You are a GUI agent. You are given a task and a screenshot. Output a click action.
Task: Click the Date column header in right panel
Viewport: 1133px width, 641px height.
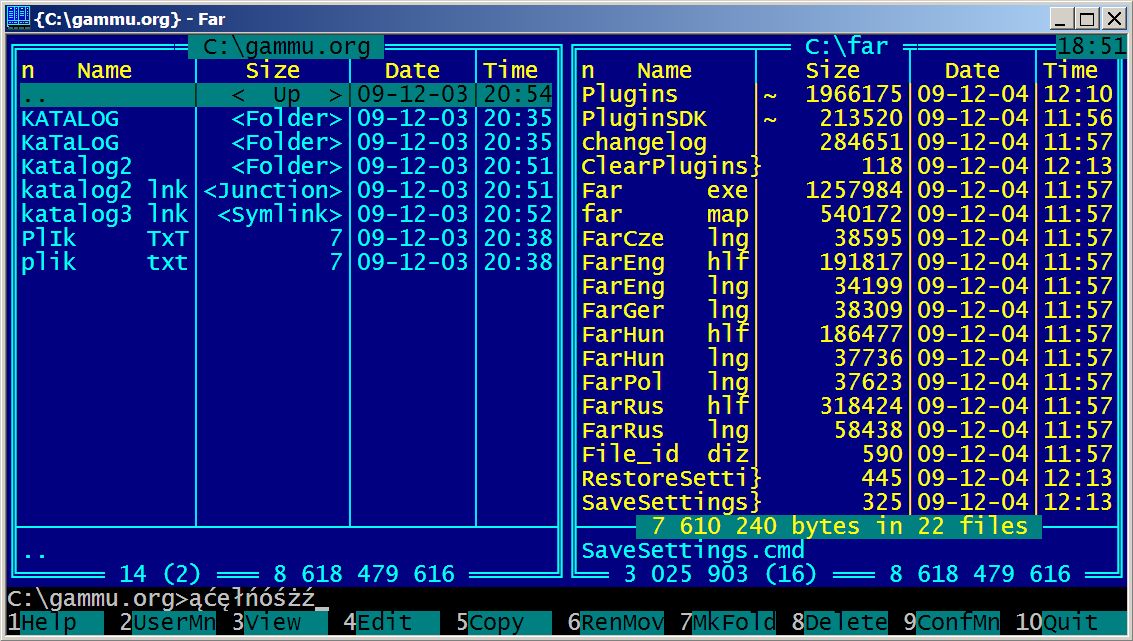point(973,71)
